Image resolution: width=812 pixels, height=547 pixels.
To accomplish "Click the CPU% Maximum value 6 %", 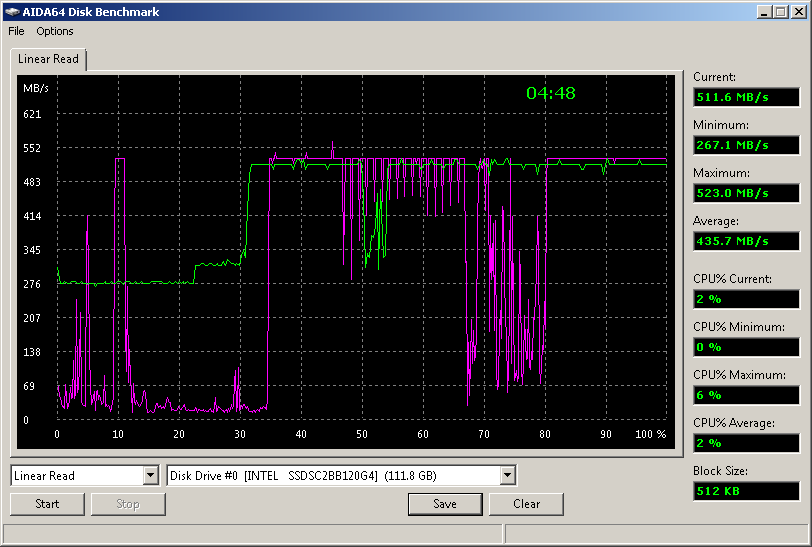I will click(746, 395).
